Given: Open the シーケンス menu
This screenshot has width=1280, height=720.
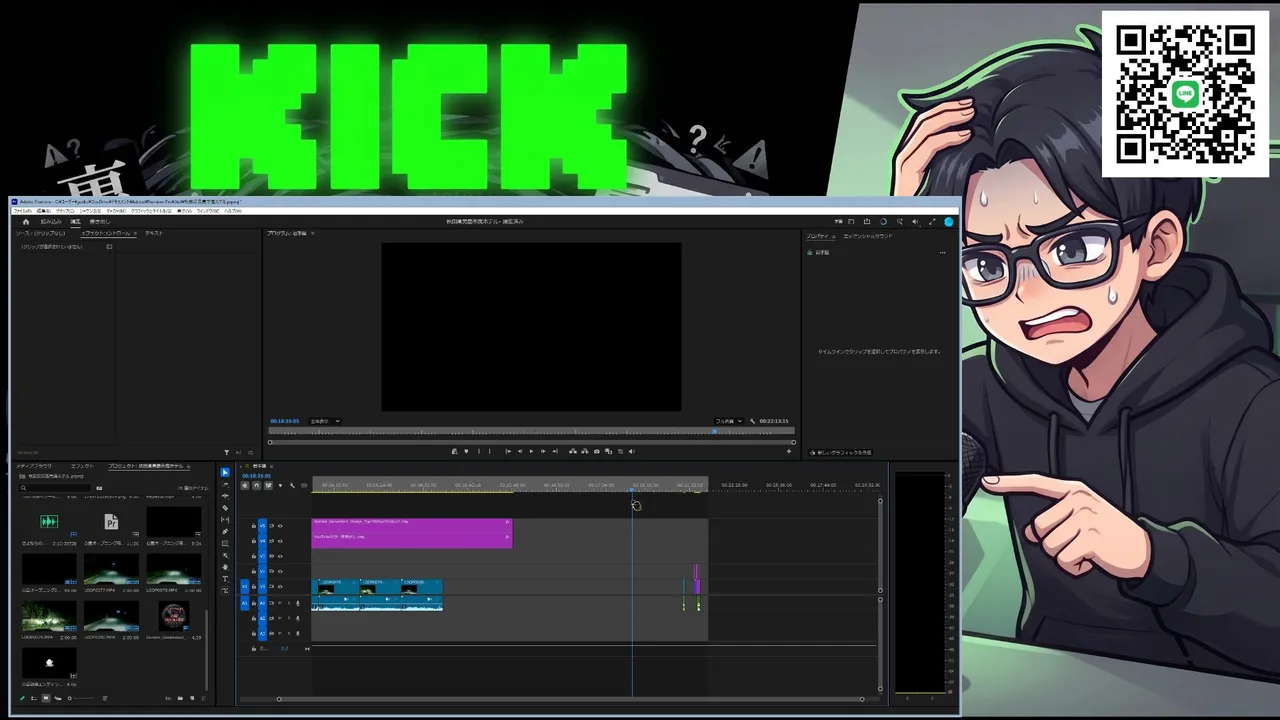Looking at the screenshot, I should click(x=90, y=211).
